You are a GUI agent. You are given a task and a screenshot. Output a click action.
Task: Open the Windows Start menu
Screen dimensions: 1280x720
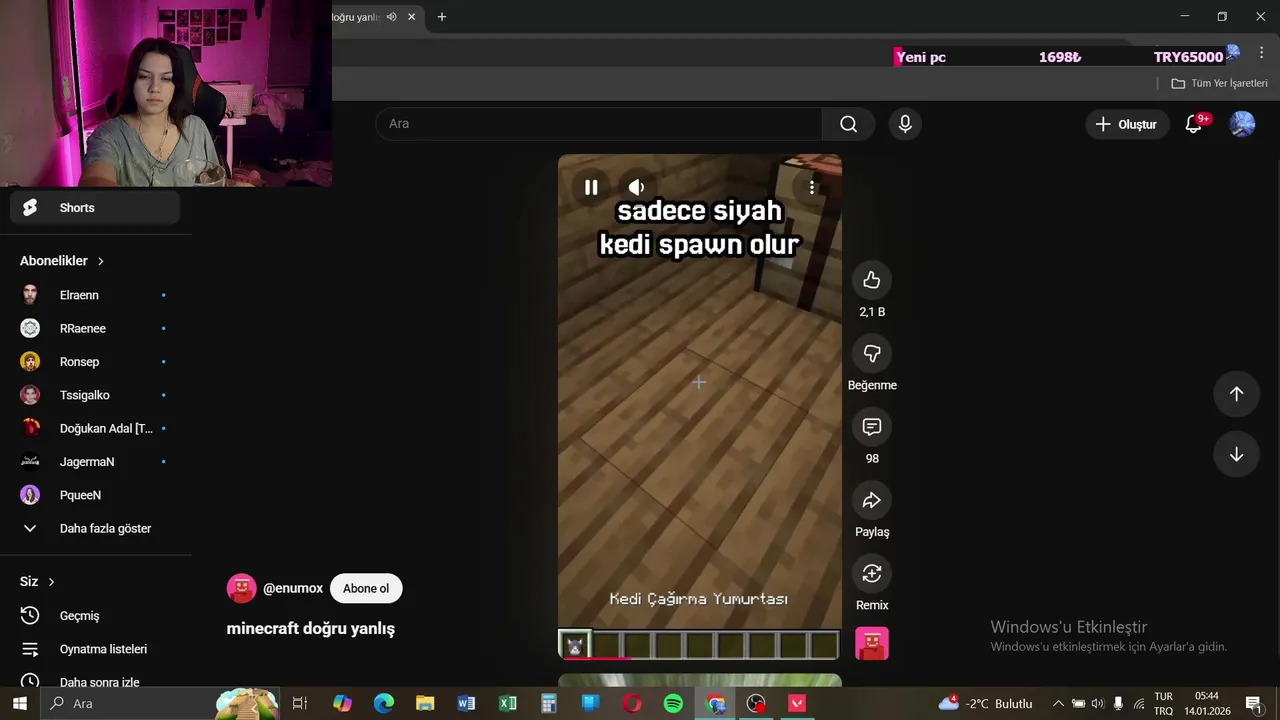(x=19, y=703)
